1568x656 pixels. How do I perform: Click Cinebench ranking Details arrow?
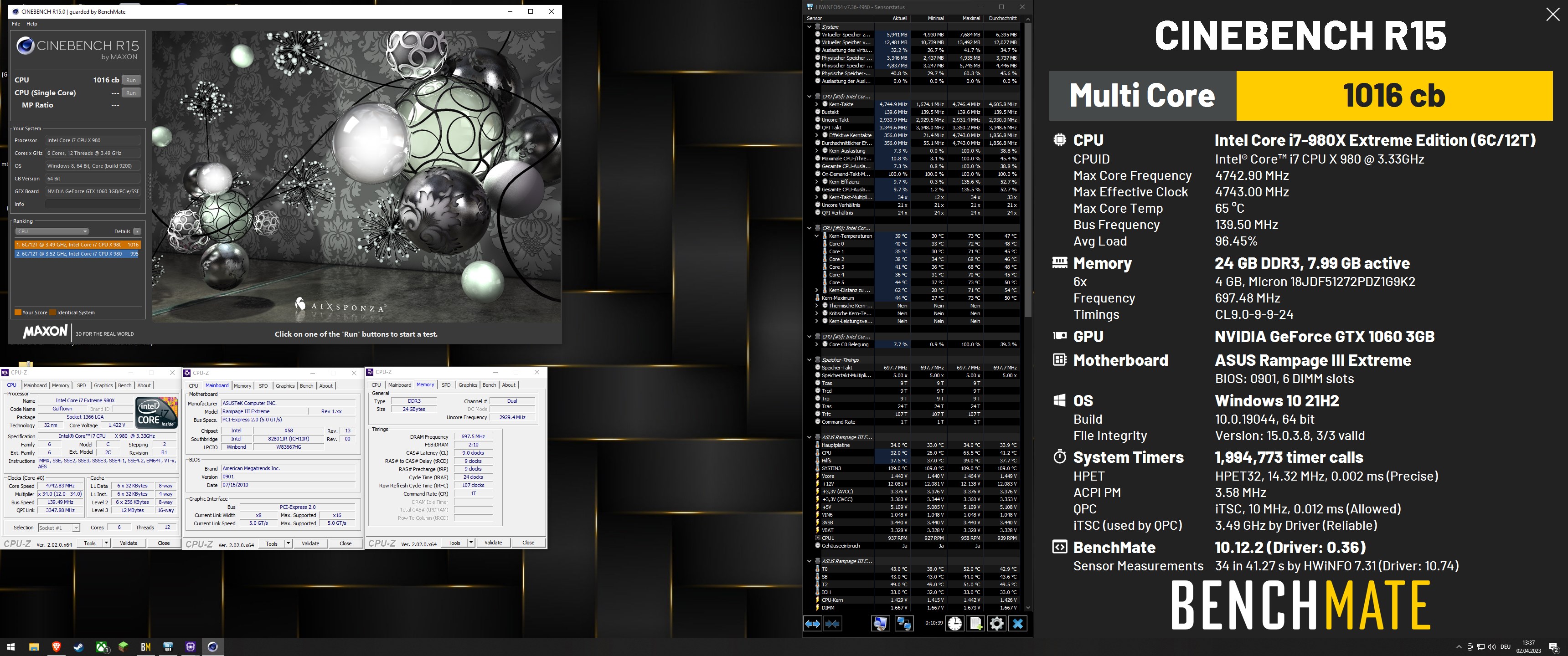(x=137, y=231)
